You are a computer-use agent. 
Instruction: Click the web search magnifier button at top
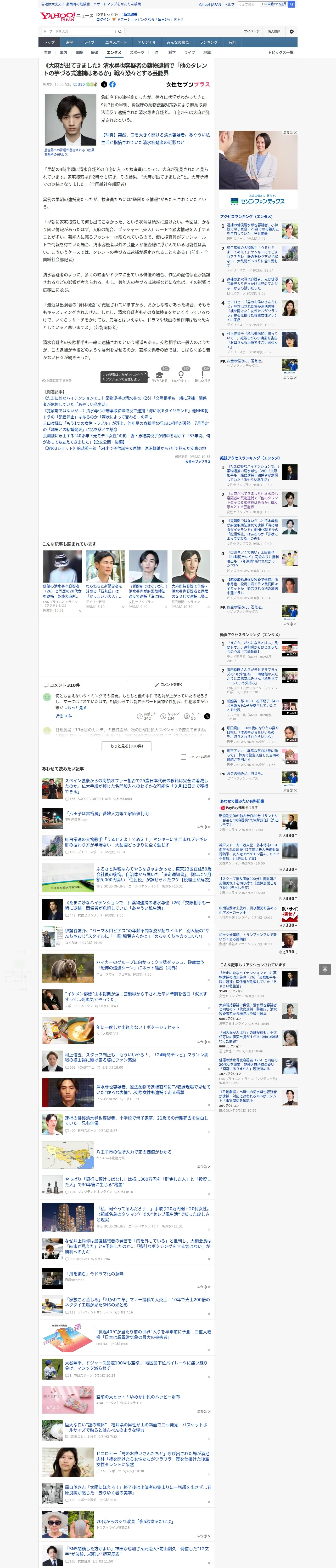pos(292,4)
